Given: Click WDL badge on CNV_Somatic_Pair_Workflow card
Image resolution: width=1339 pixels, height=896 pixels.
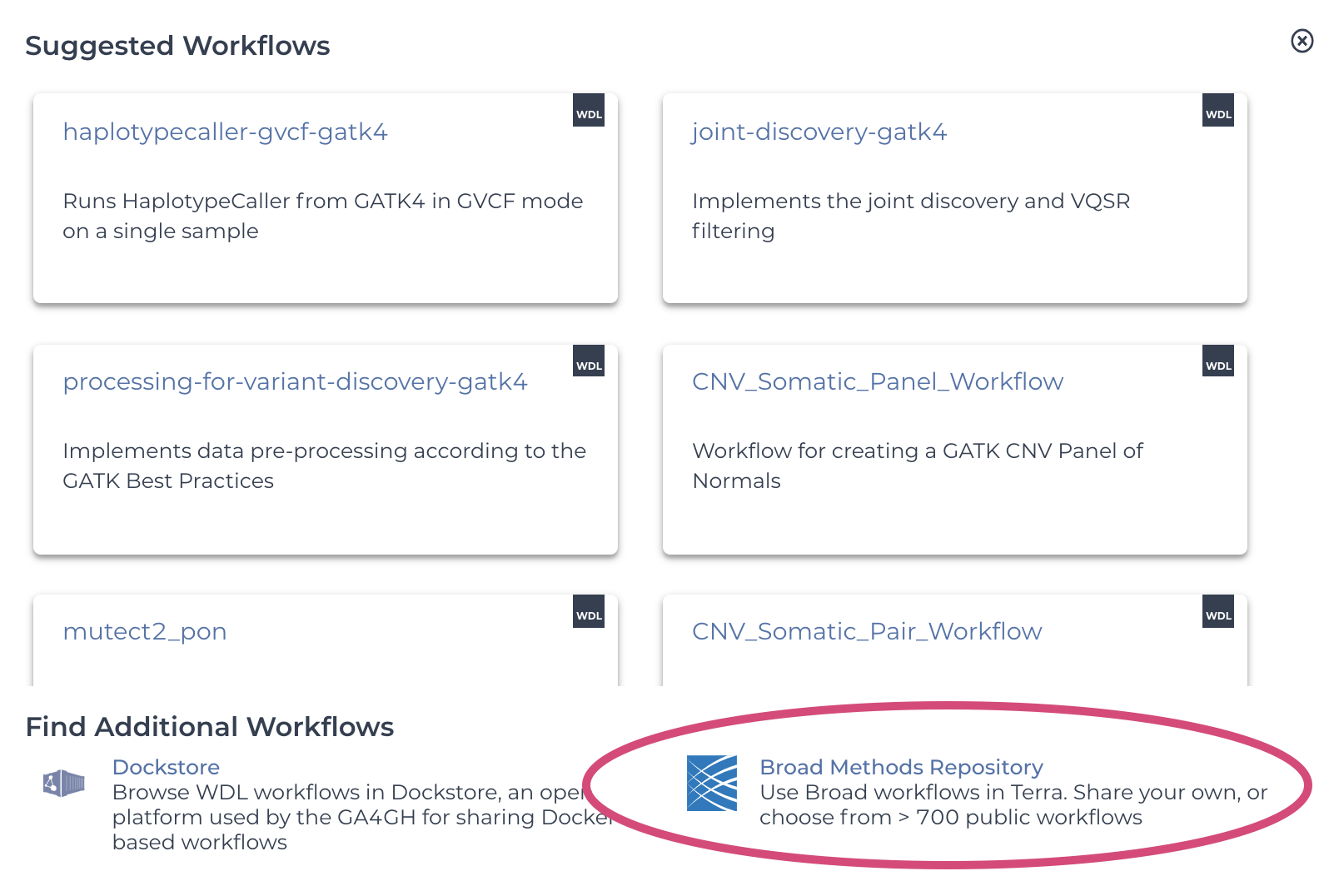Looking at the screenshot, I should point(1218,611).
